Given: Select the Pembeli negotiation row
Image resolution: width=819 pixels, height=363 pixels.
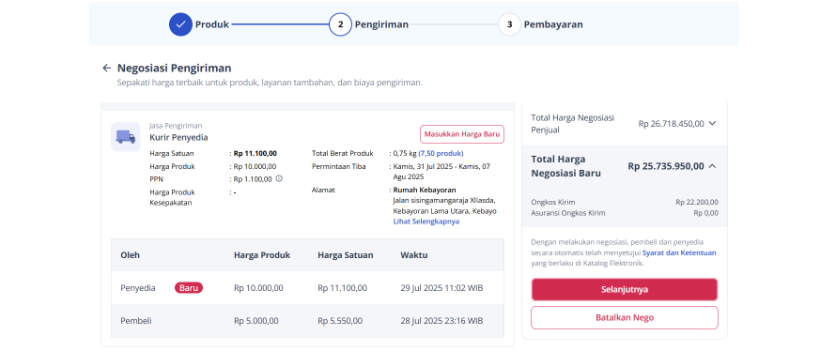Looking at the screenshot, I should pyautogui.click(x=308, y=321).
